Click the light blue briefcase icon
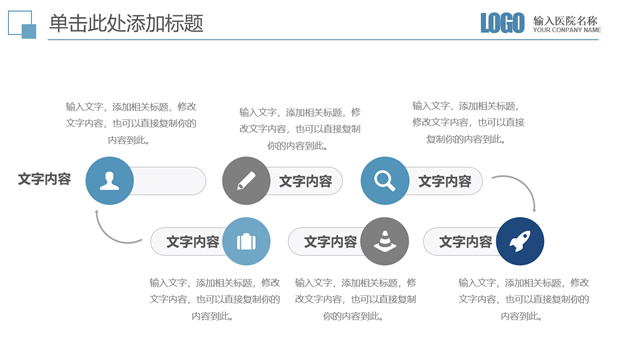This screenshot has width=635, height=361. [x=246, y=241]
